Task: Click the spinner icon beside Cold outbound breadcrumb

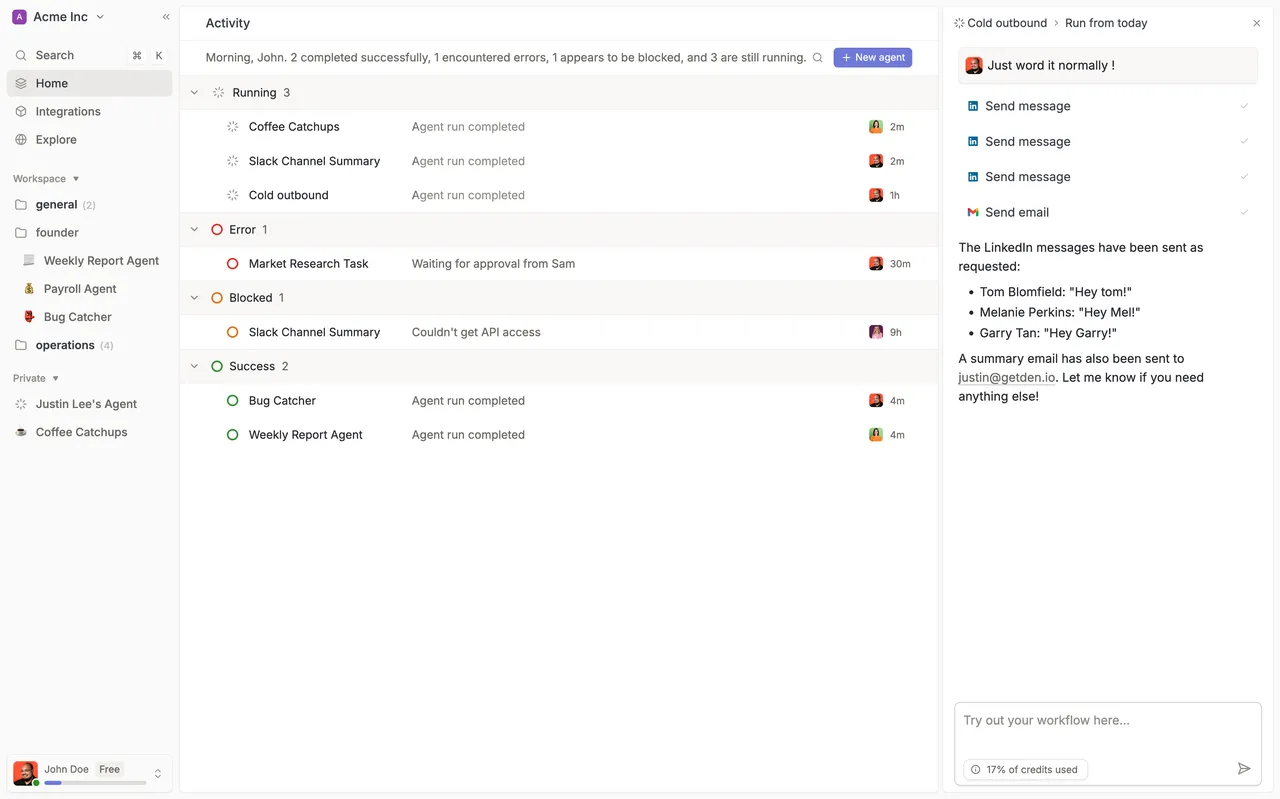Action: (959, 23)
